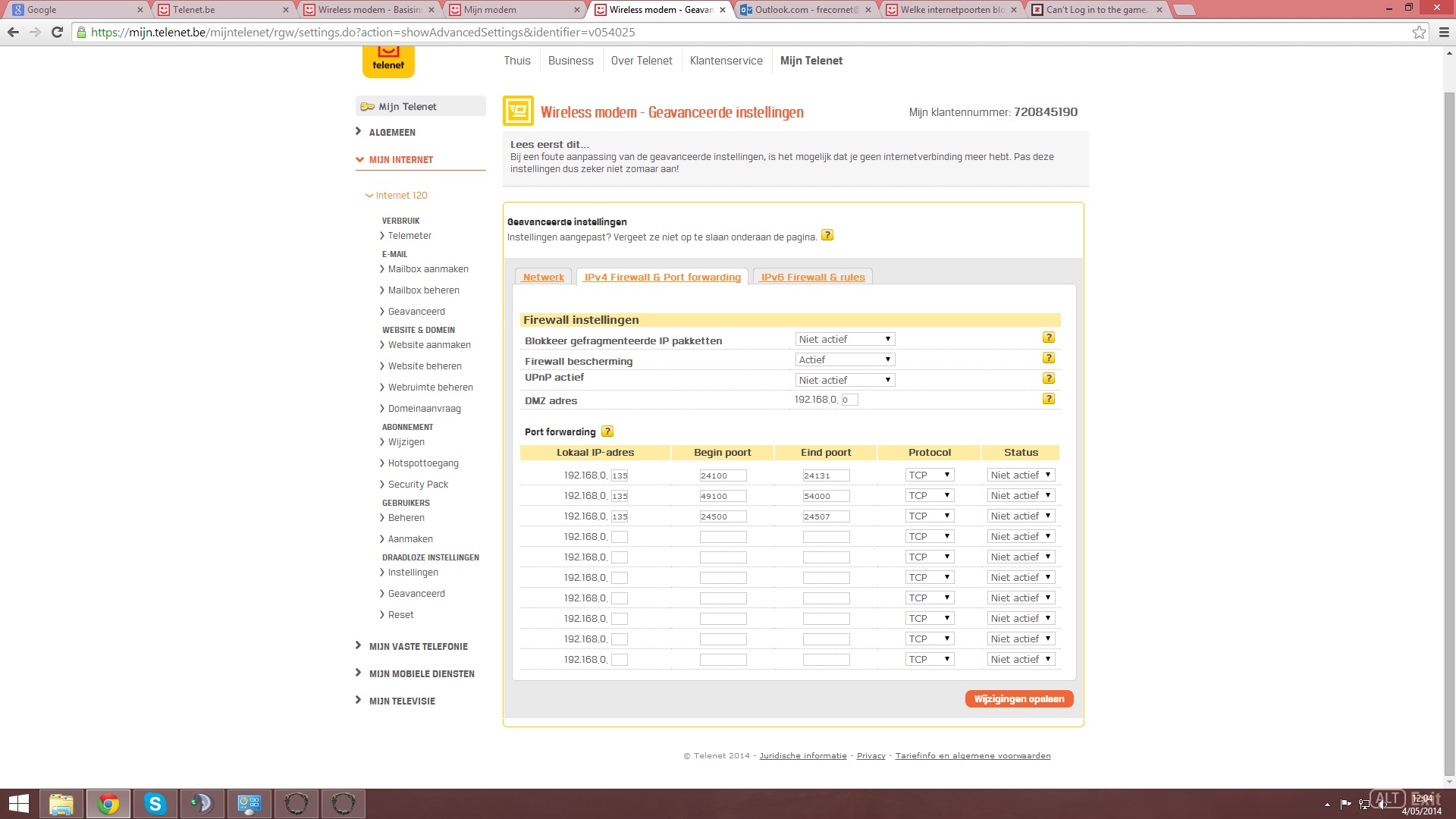Open File Explorer from taskbar

pos(61,804)
